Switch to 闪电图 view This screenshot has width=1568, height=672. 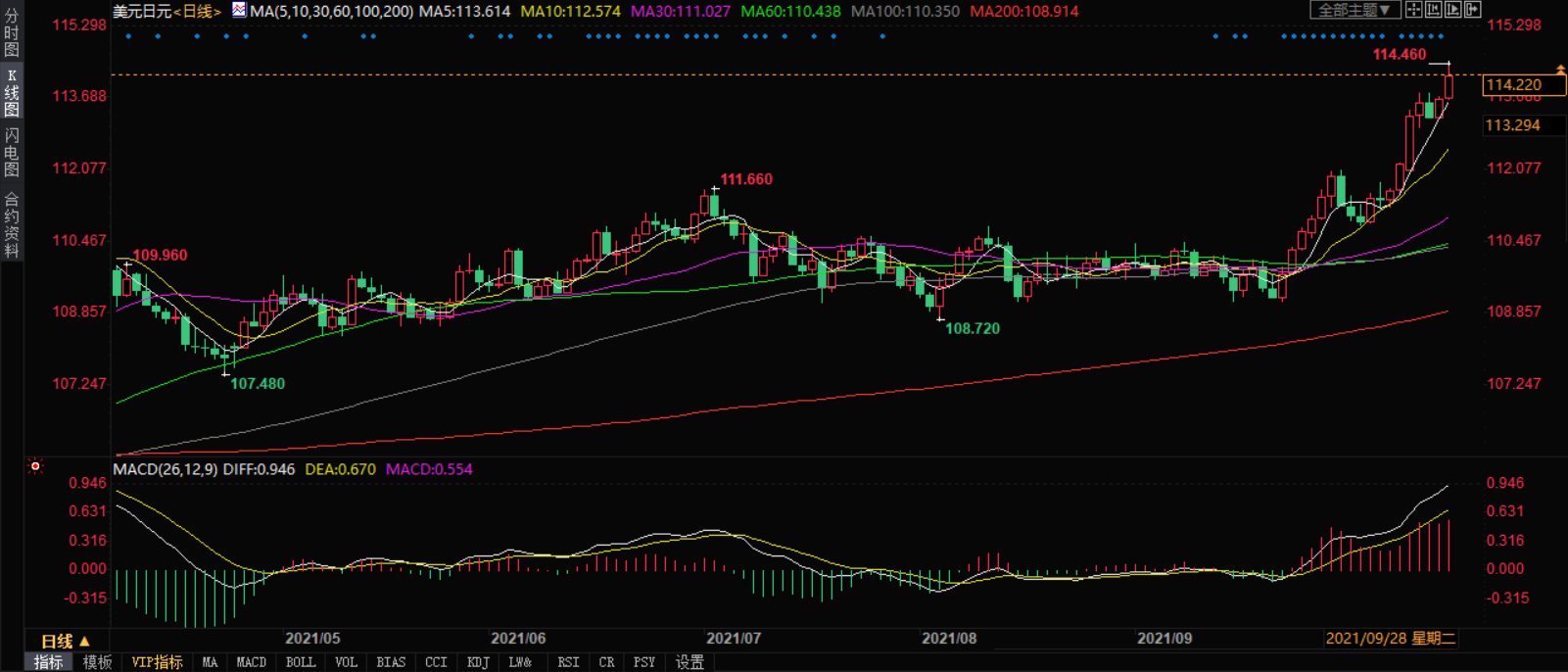tap(11, 152)
